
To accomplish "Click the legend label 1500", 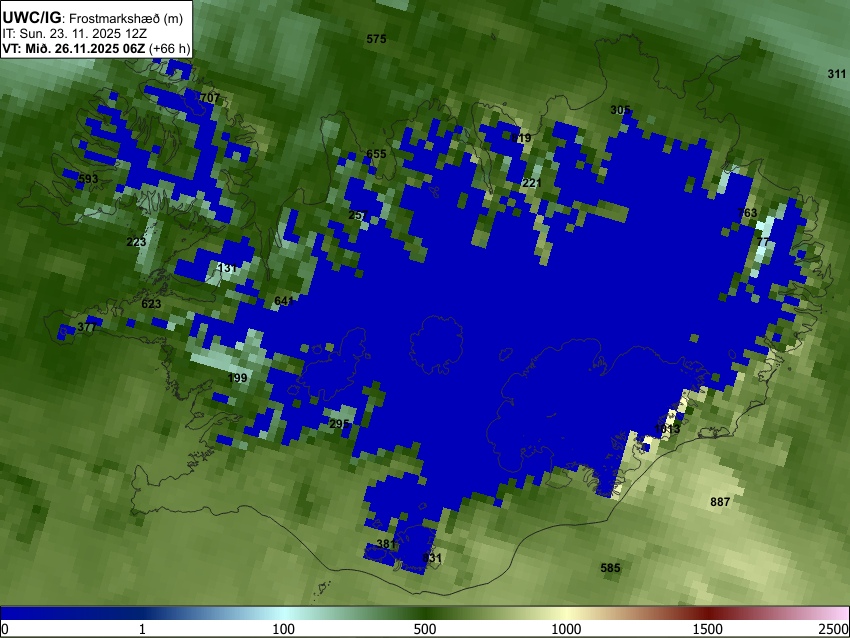I will 708,629.
